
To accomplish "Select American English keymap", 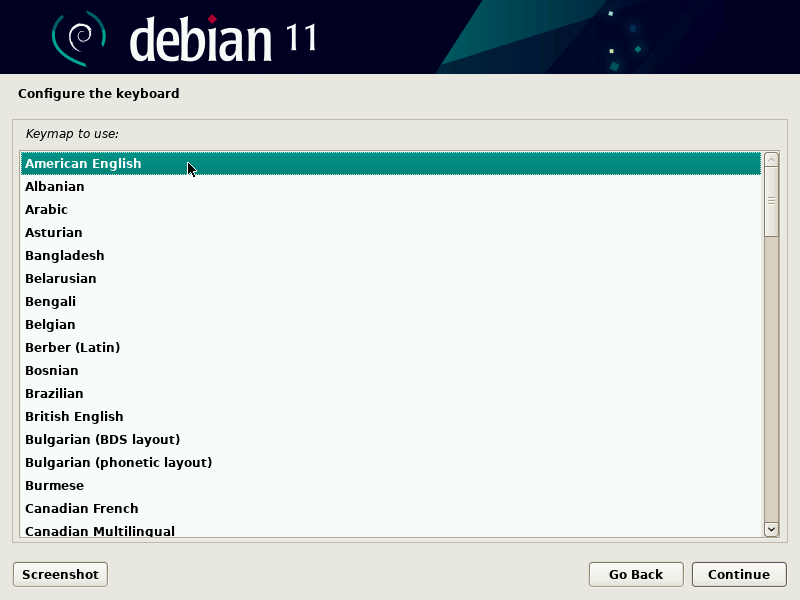I will (x=83, y=163).
